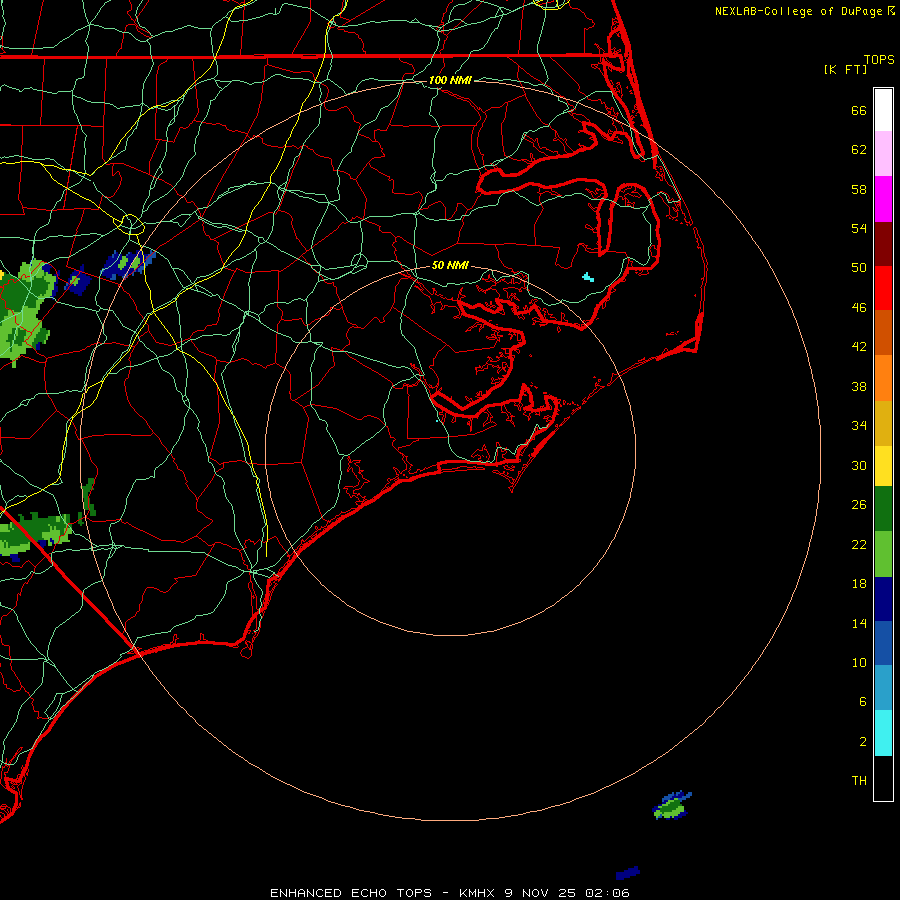
Task: Click the 38 legend value
Action: point(859,386)
